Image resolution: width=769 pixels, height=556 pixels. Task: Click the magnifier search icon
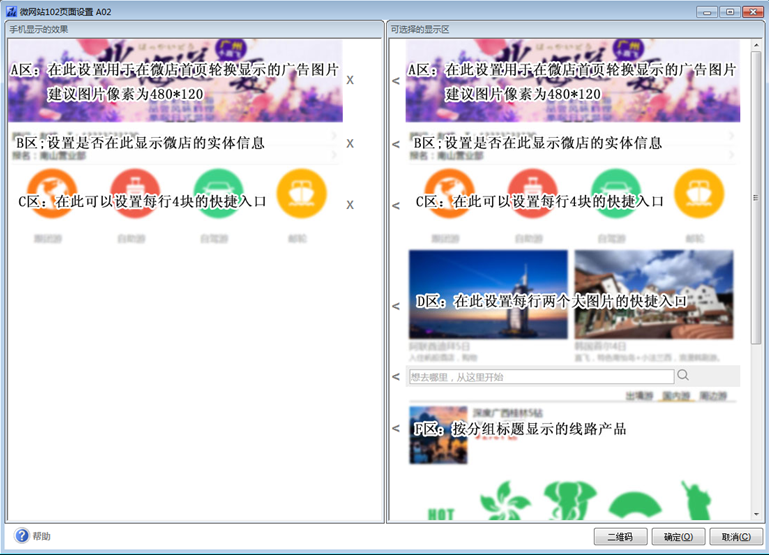click(x=683, y=376)
